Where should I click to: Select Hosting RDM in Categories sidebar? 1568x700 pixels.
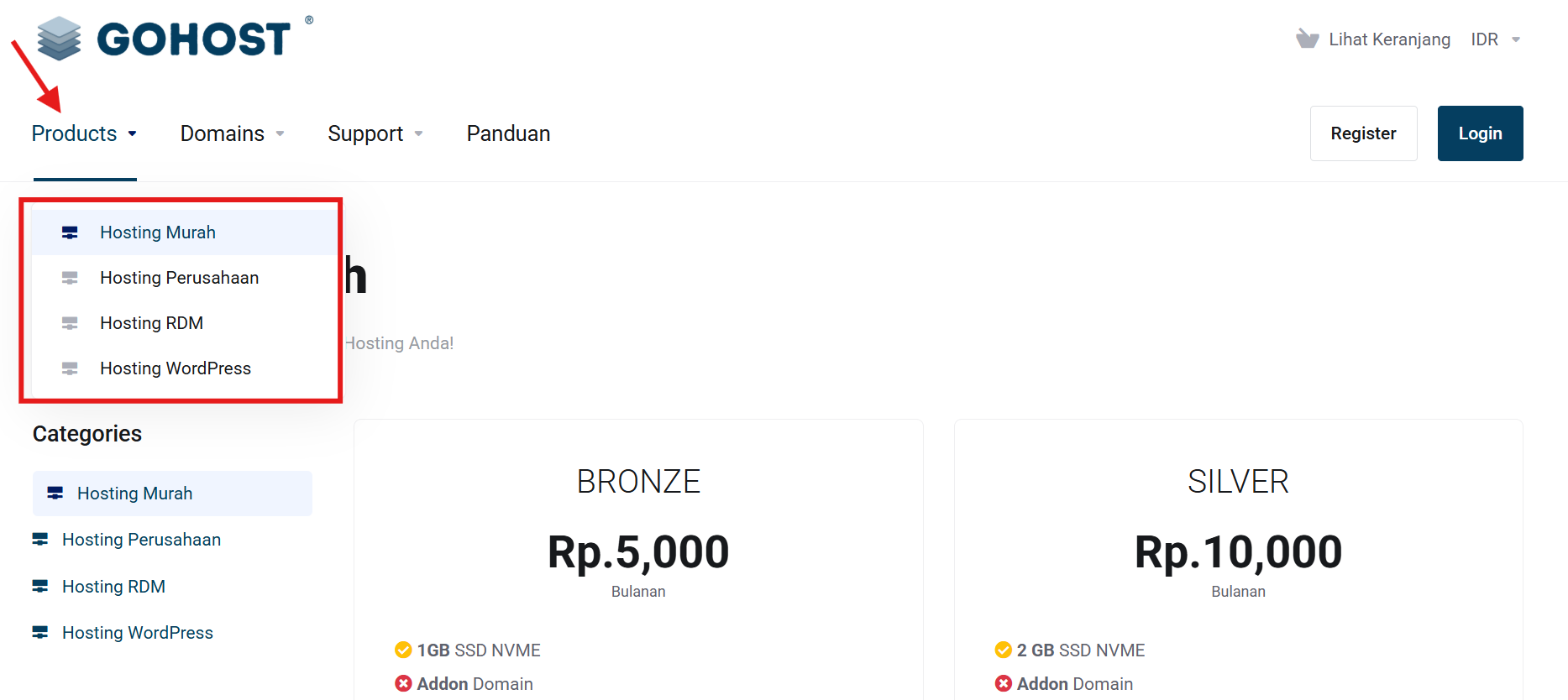point(113,587)
